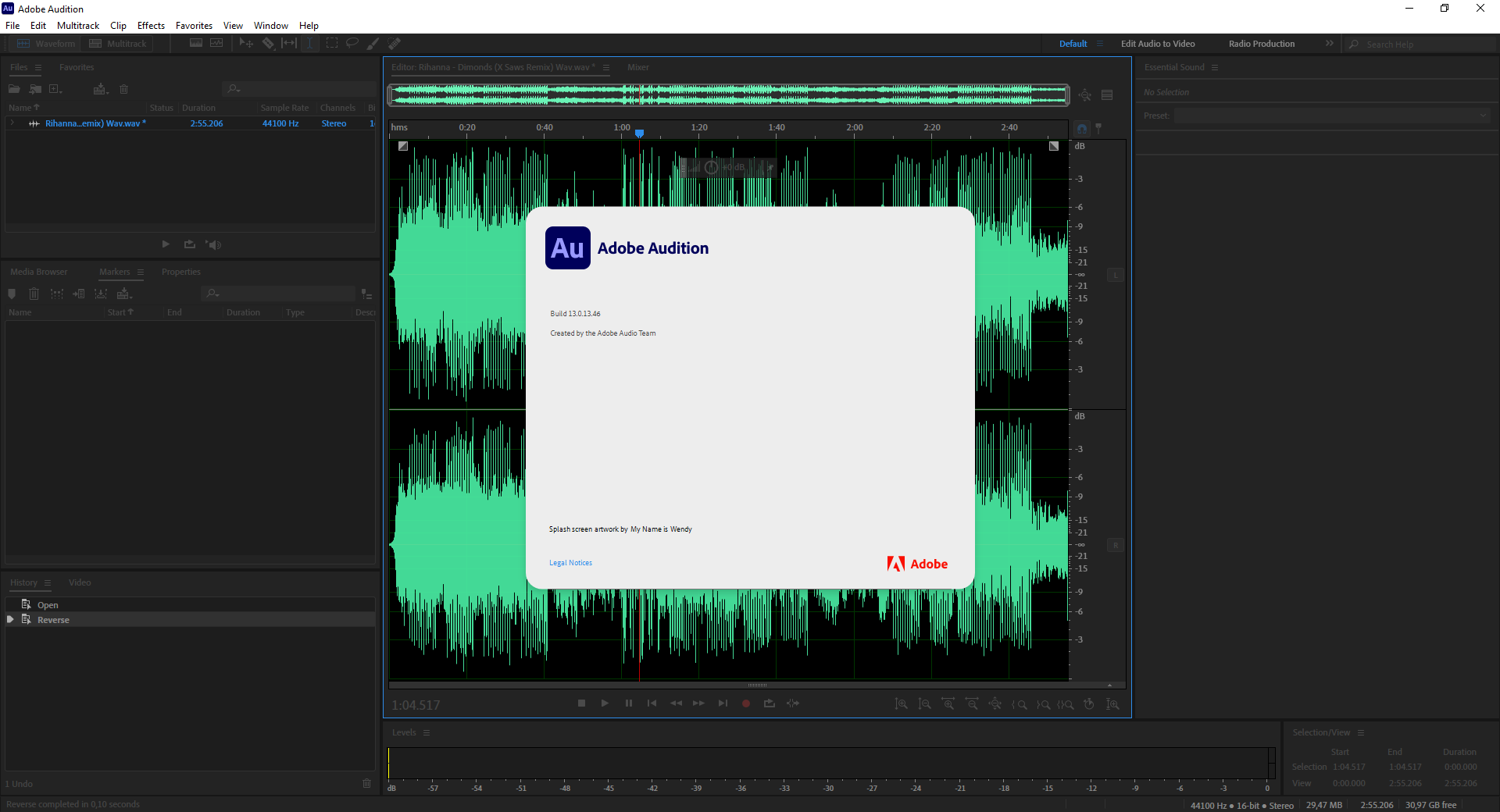Click Add Cue Marker icon in Markers panel
The width and height of the screenshot is (1500, 812).
pyautogui.click(x=12, y=294)
